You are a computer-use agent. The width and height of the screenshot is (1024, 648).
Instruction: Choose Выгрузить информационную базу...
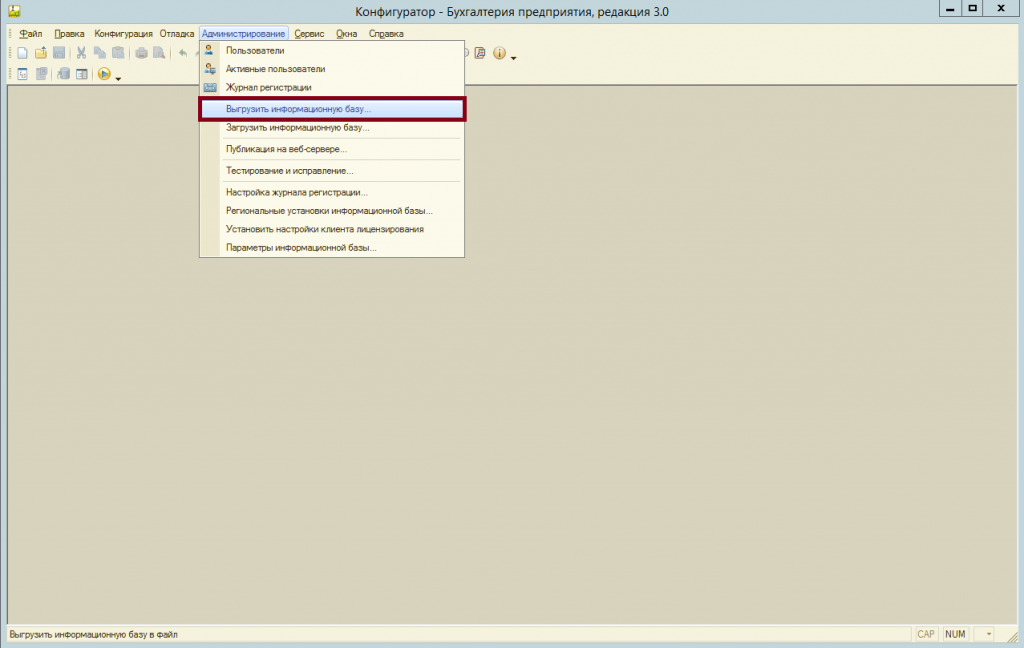[x=332, y=109]
